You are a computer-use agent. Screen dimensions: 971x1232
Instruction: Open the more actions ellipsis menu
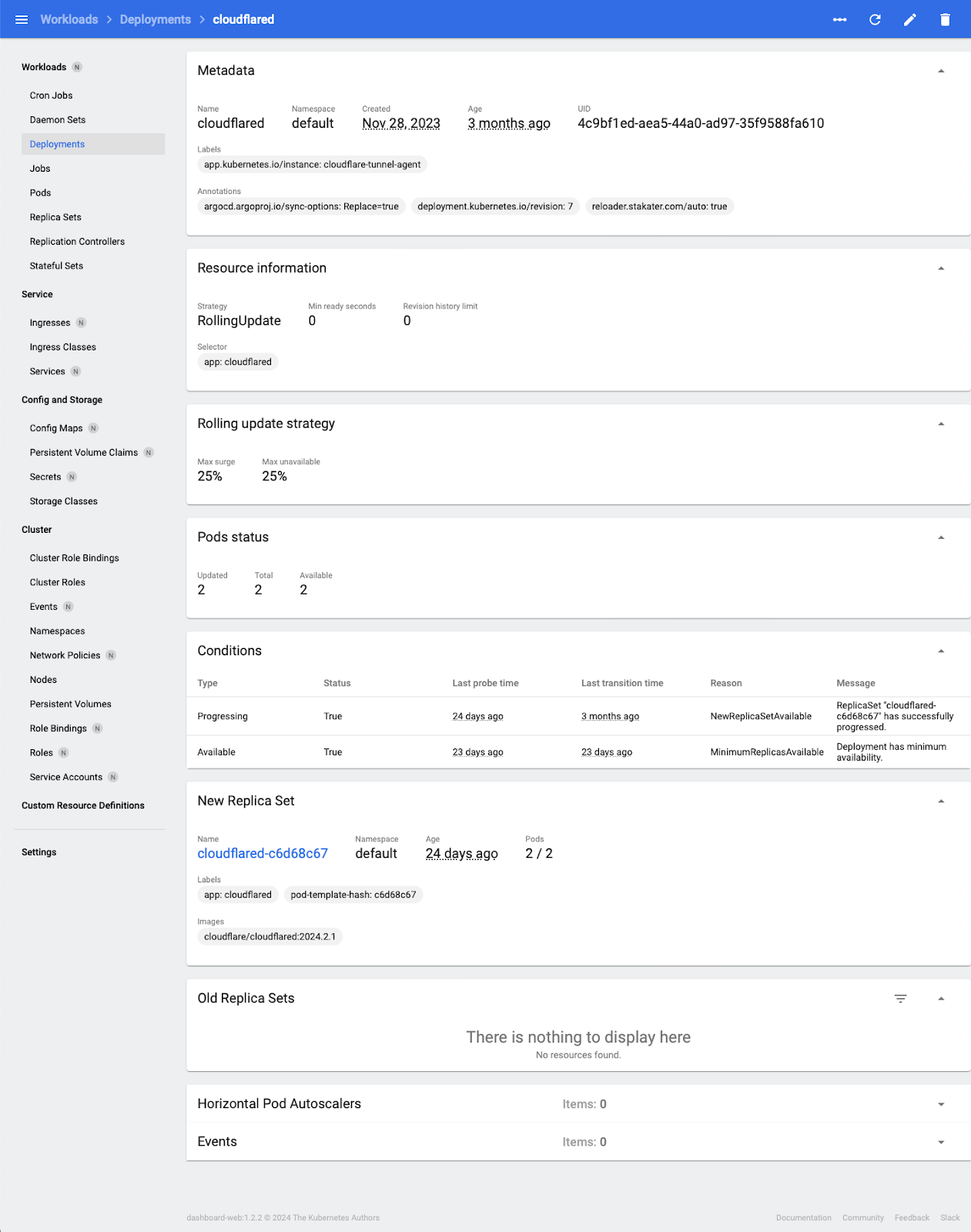pos(840,19)
